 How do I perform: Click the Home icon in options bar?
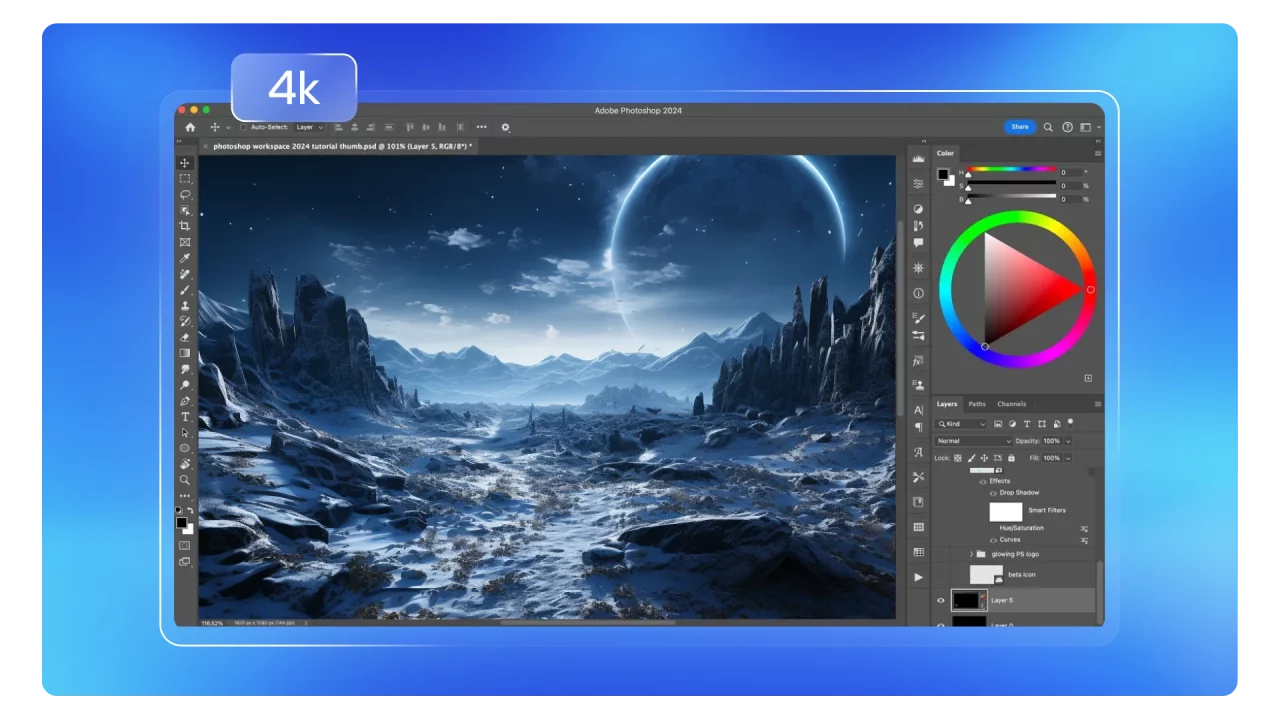click(190, 127)
